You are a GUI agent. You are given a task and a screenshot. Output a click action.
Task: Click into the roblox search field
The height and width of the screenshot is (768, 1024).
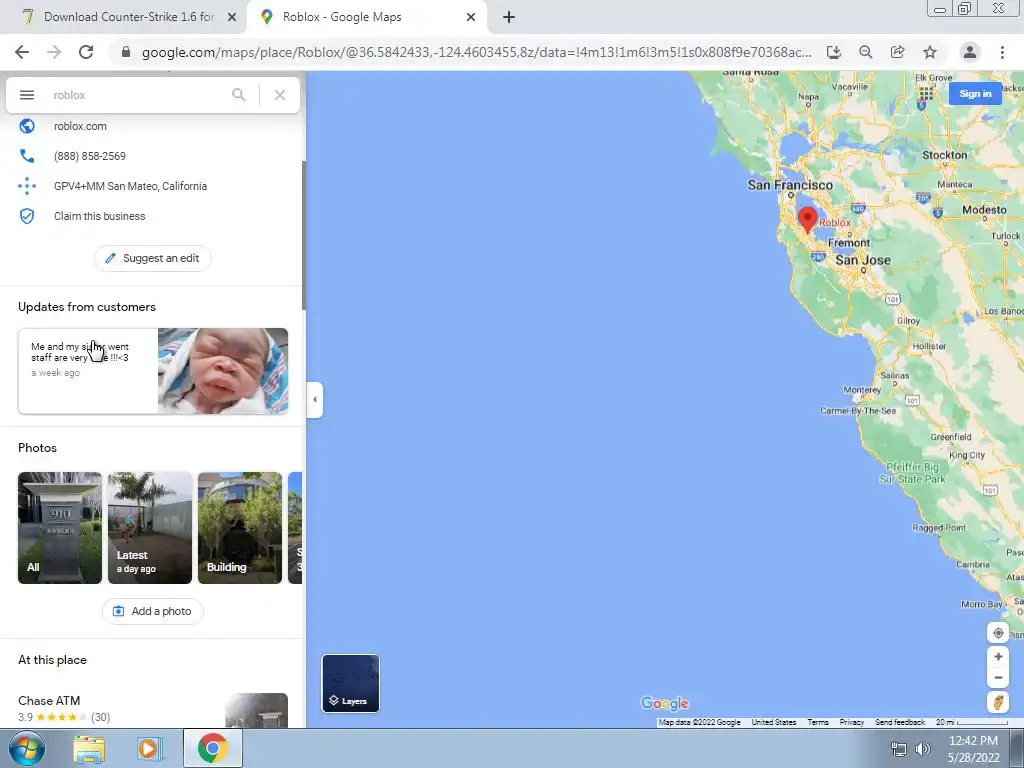click(137, 95)
